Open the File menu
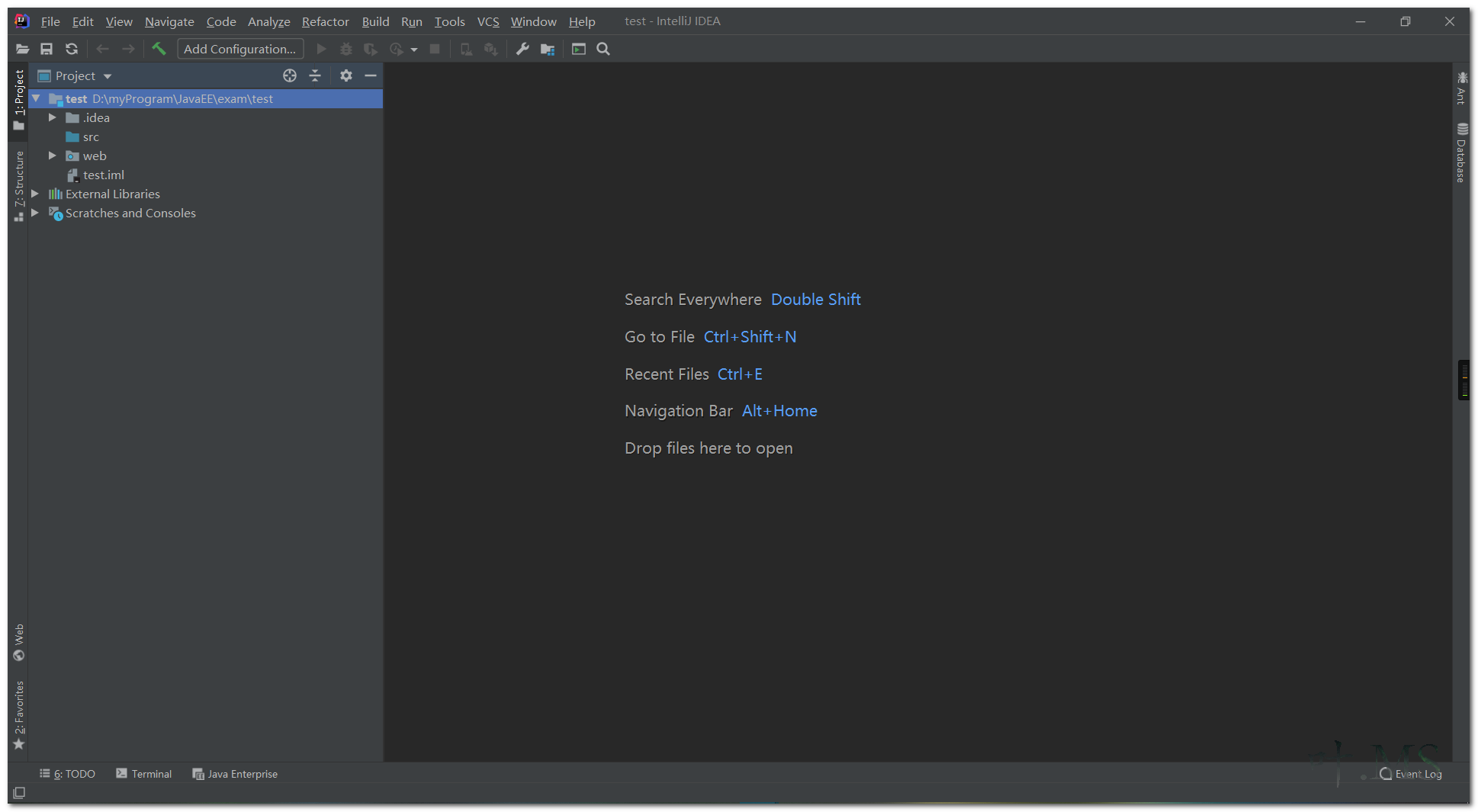This screenshot has height=812, width=1478. [x=50, y=21]
